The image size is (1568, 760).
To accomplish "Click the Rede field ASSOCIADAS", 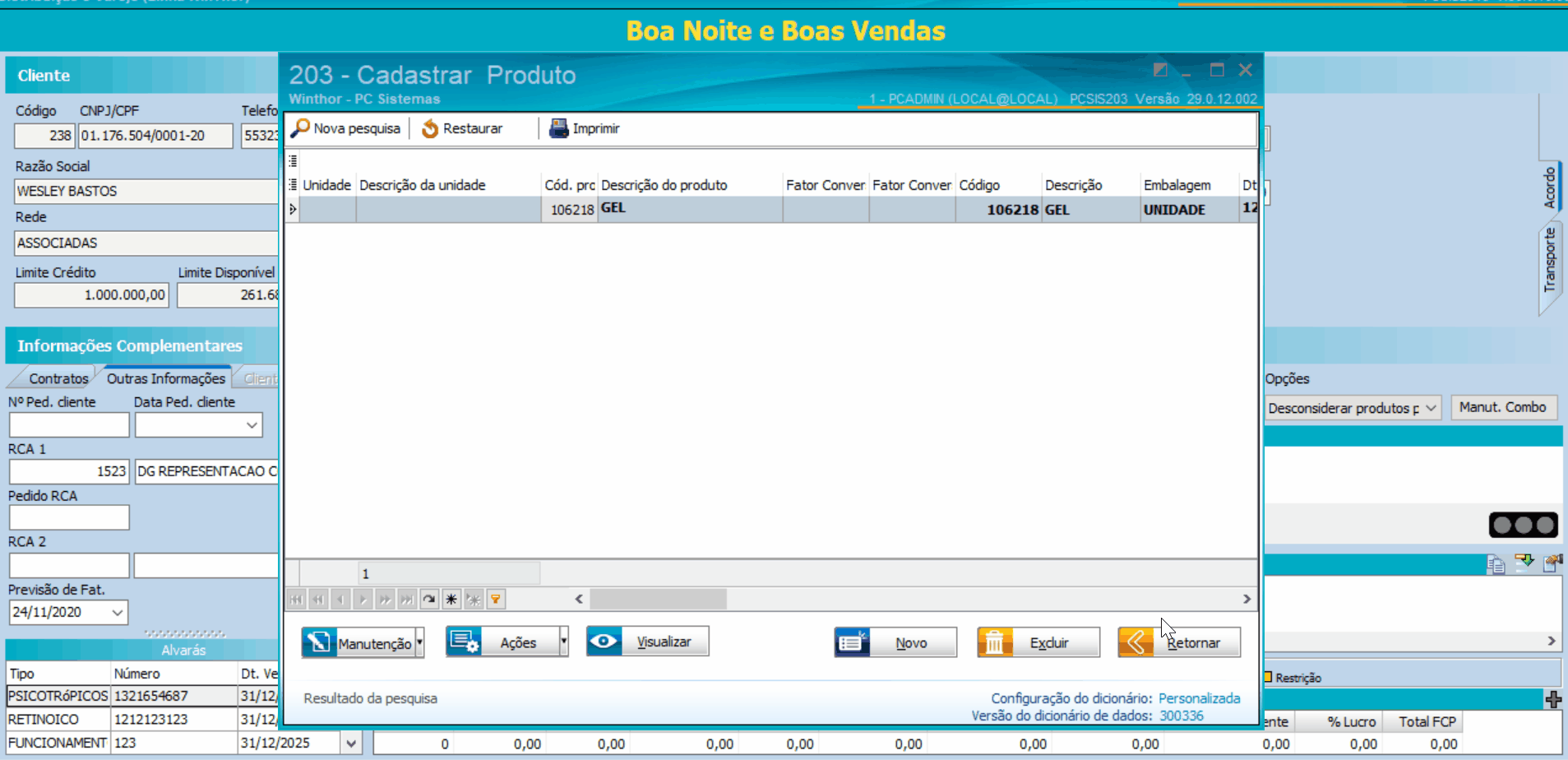I will 146,243.
